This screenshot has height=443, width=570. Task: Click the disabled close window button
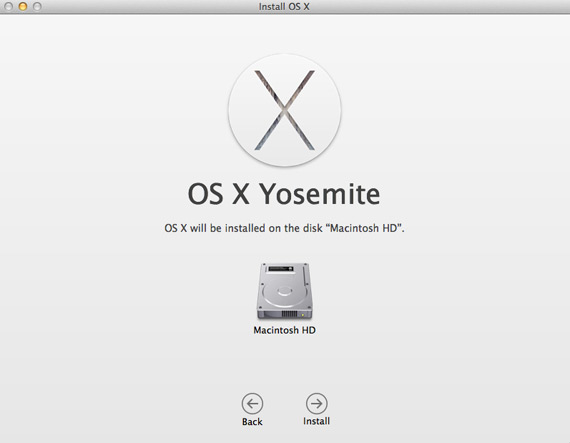(9, 6)
